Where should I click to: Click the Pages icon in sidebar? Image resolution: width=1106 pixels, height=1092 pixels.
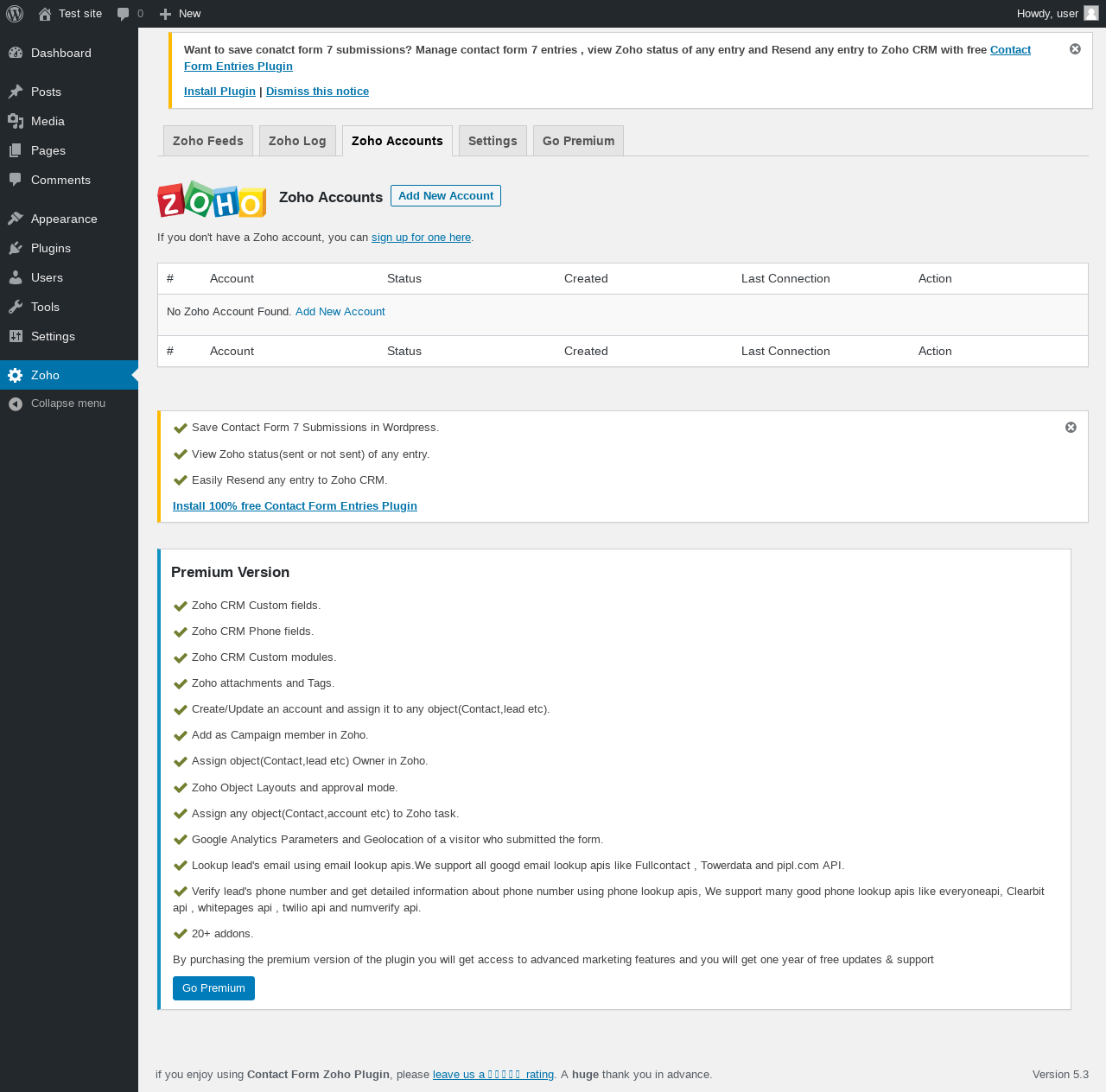click(x=16, y=150)
